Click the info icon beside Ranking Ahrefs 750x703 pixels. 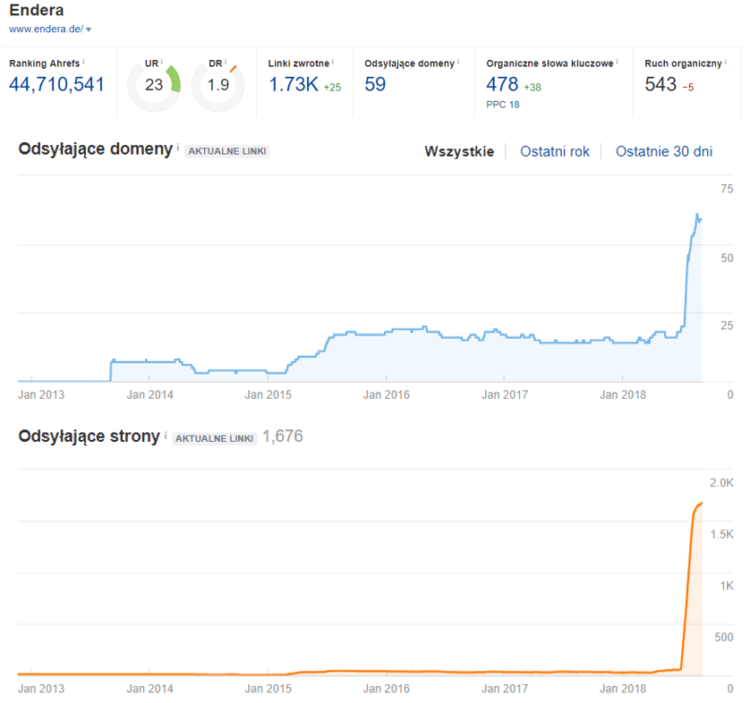pos(83,61)
